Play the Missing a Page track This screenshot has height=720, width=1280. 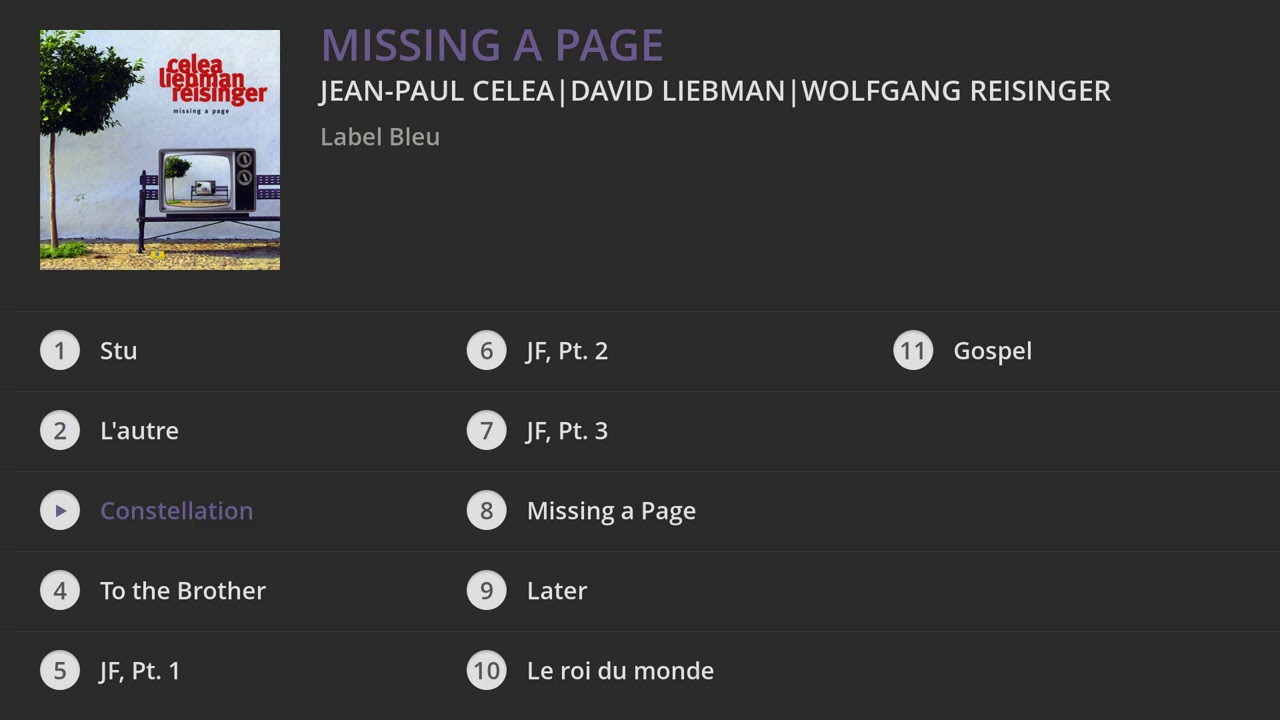pyautogui.click(x=611, y=511)
